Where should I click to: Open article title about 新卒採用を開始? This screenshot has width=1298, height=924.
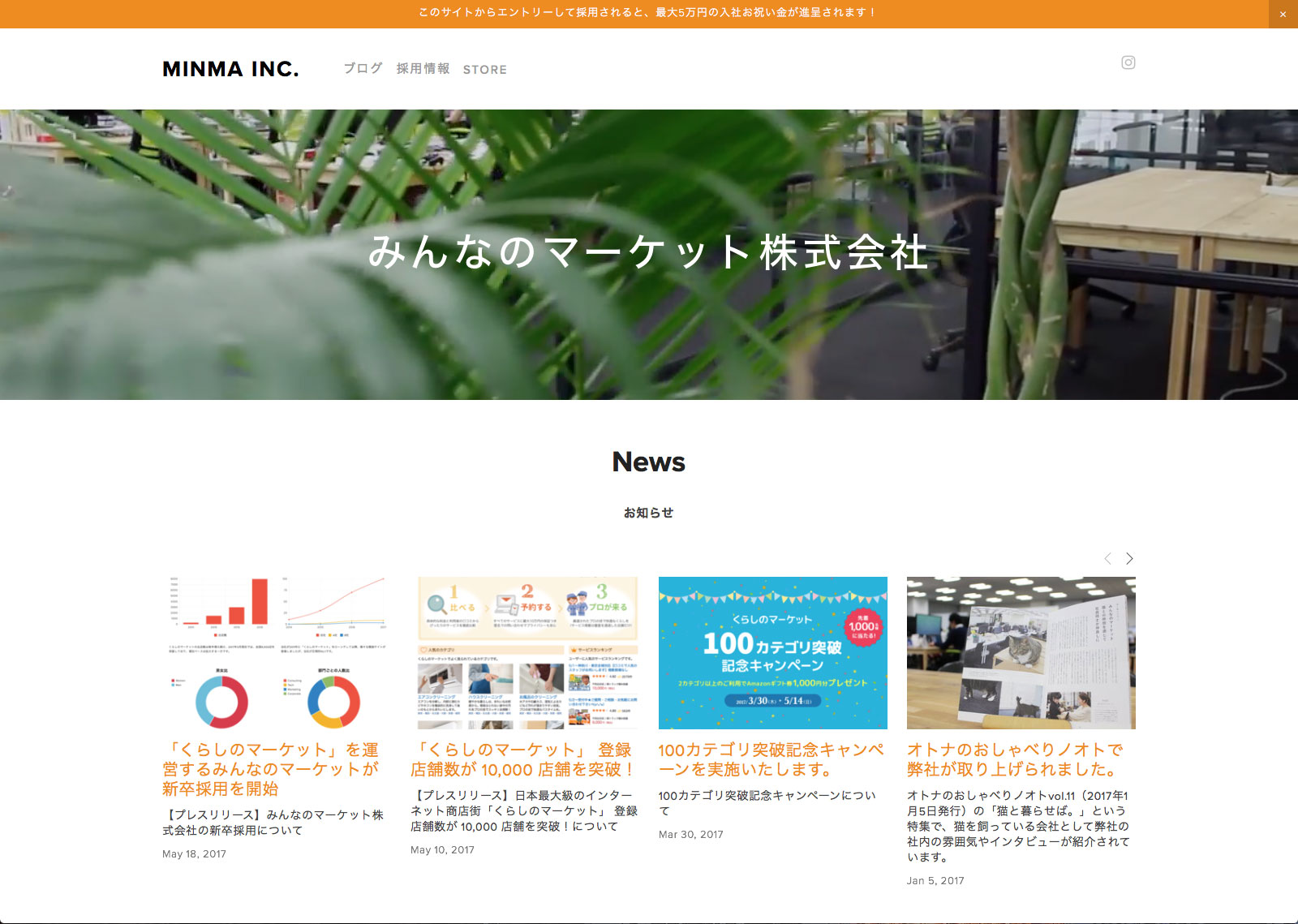point(271,769)
